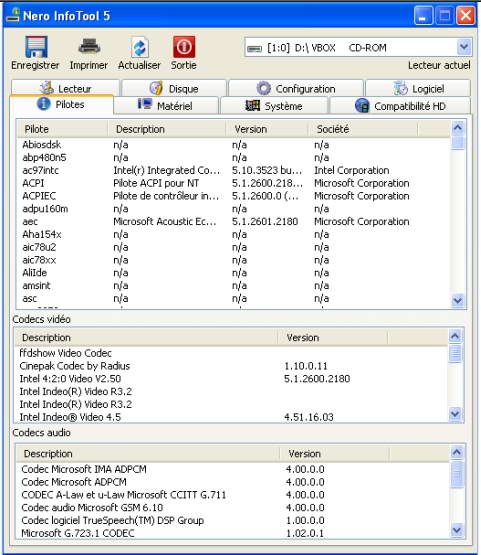Open the Configuration tab
The width and height of the screenshot is (481, 555).
(x=296, y=88)
